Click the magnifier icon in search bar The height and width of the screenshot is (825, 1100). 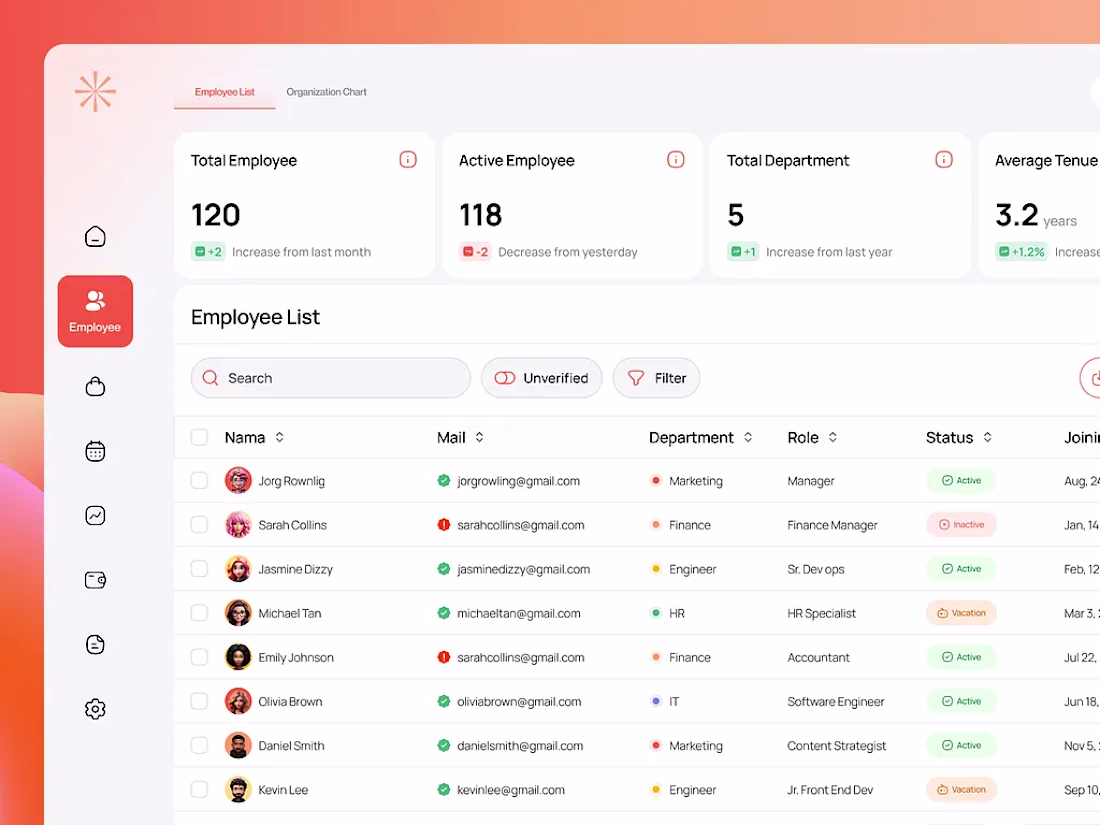210,378
